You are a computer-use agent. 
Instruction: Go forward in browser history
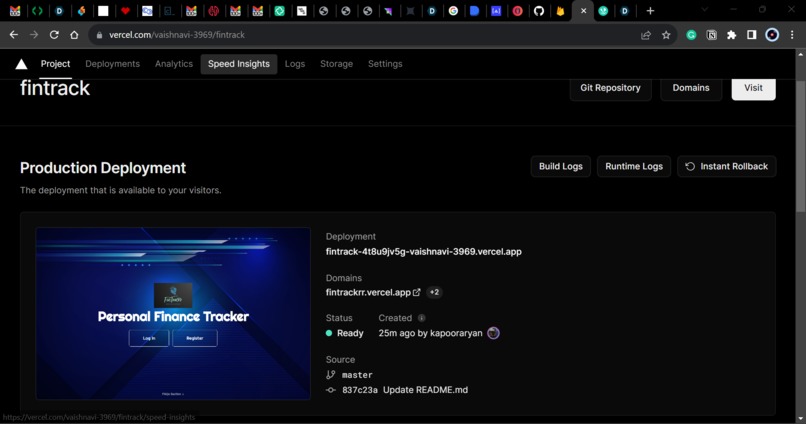click(x=34, y=35)
